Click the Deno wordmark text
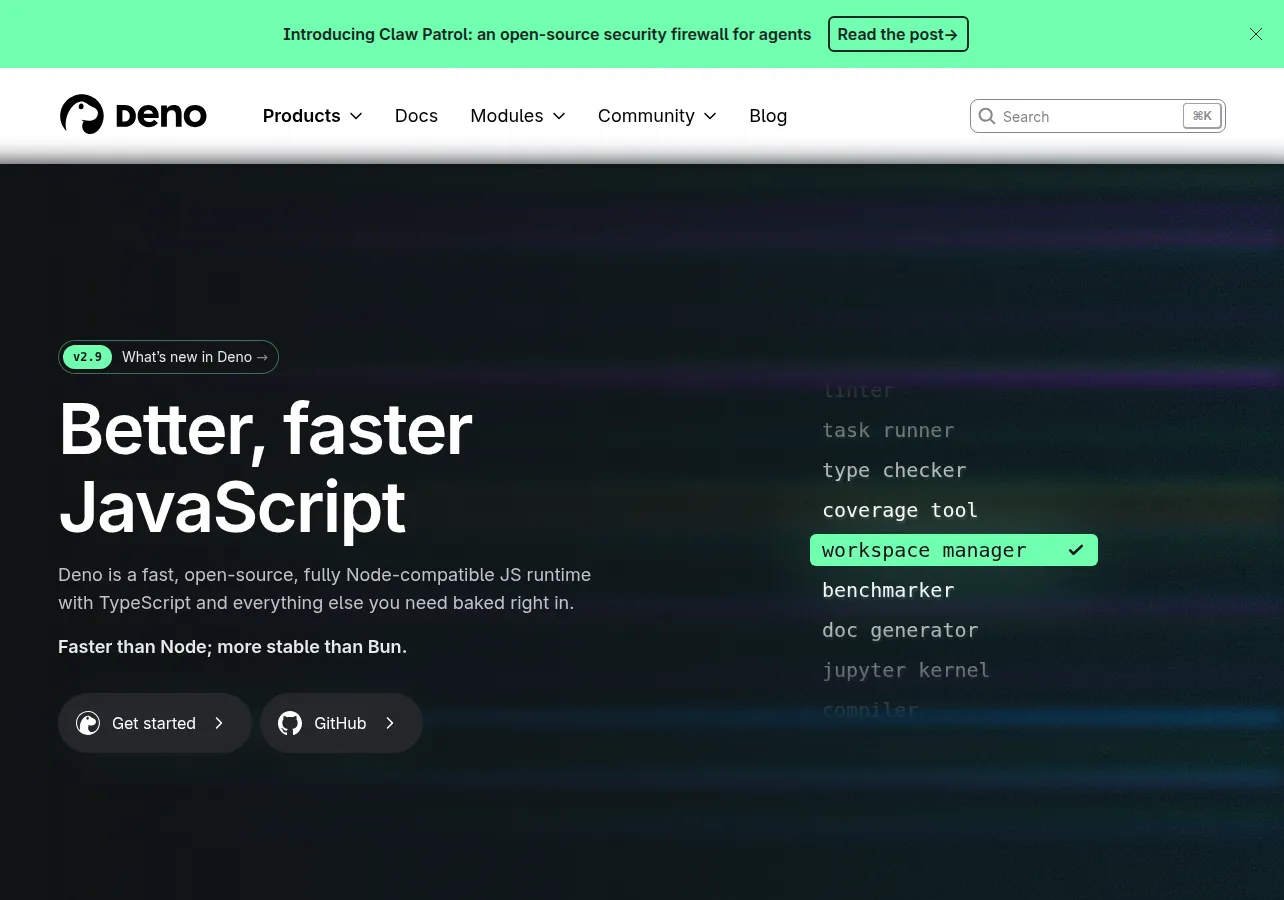Image resolution: width=1284 pixels, height=900 pixels. tap(161, 116)
